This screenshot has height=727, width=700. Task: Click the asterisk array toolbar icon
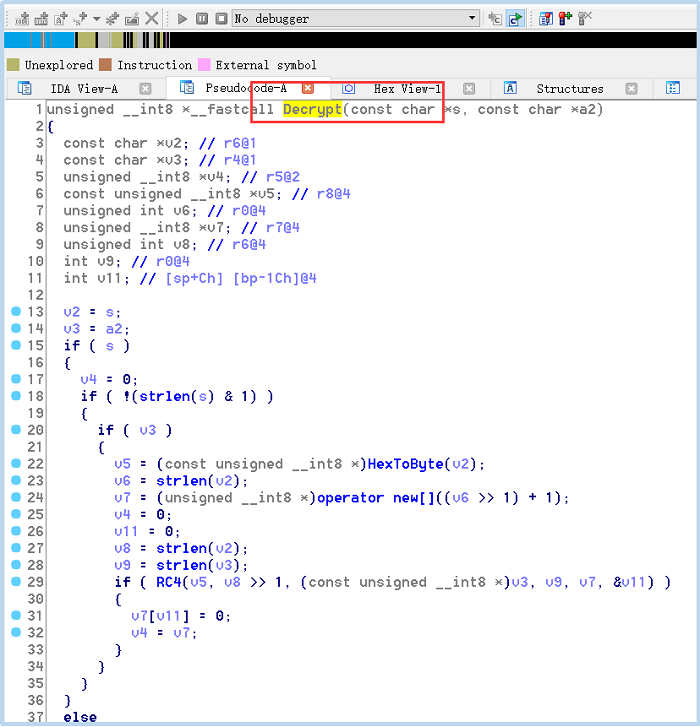click(x=112, y=19)
